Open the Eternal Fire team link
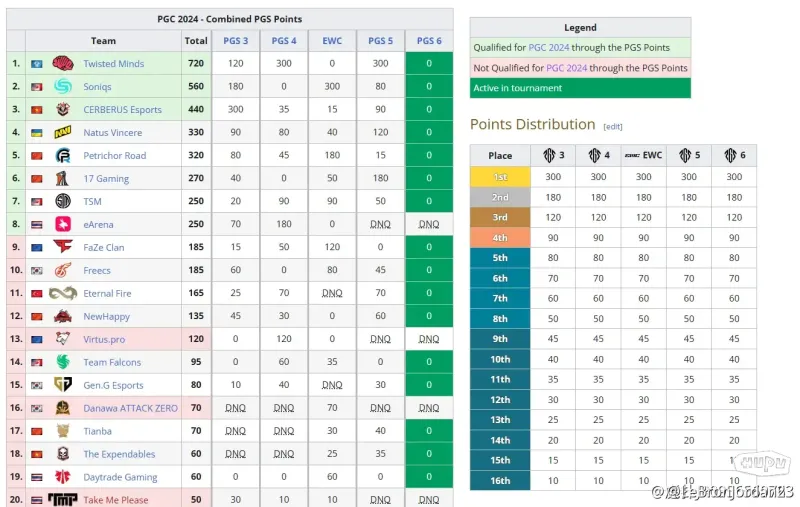This screenshot has height=507, width=800. [107, 293]
